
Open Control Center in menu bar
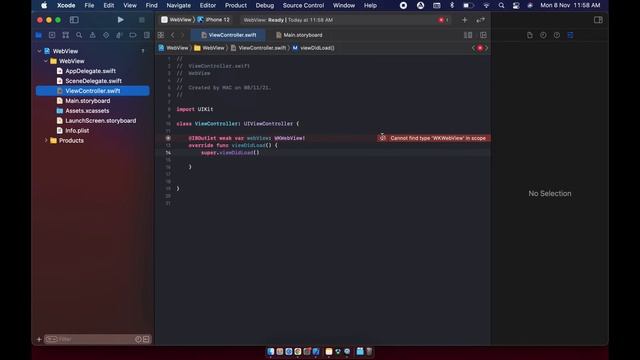click(x=516, y=5)
